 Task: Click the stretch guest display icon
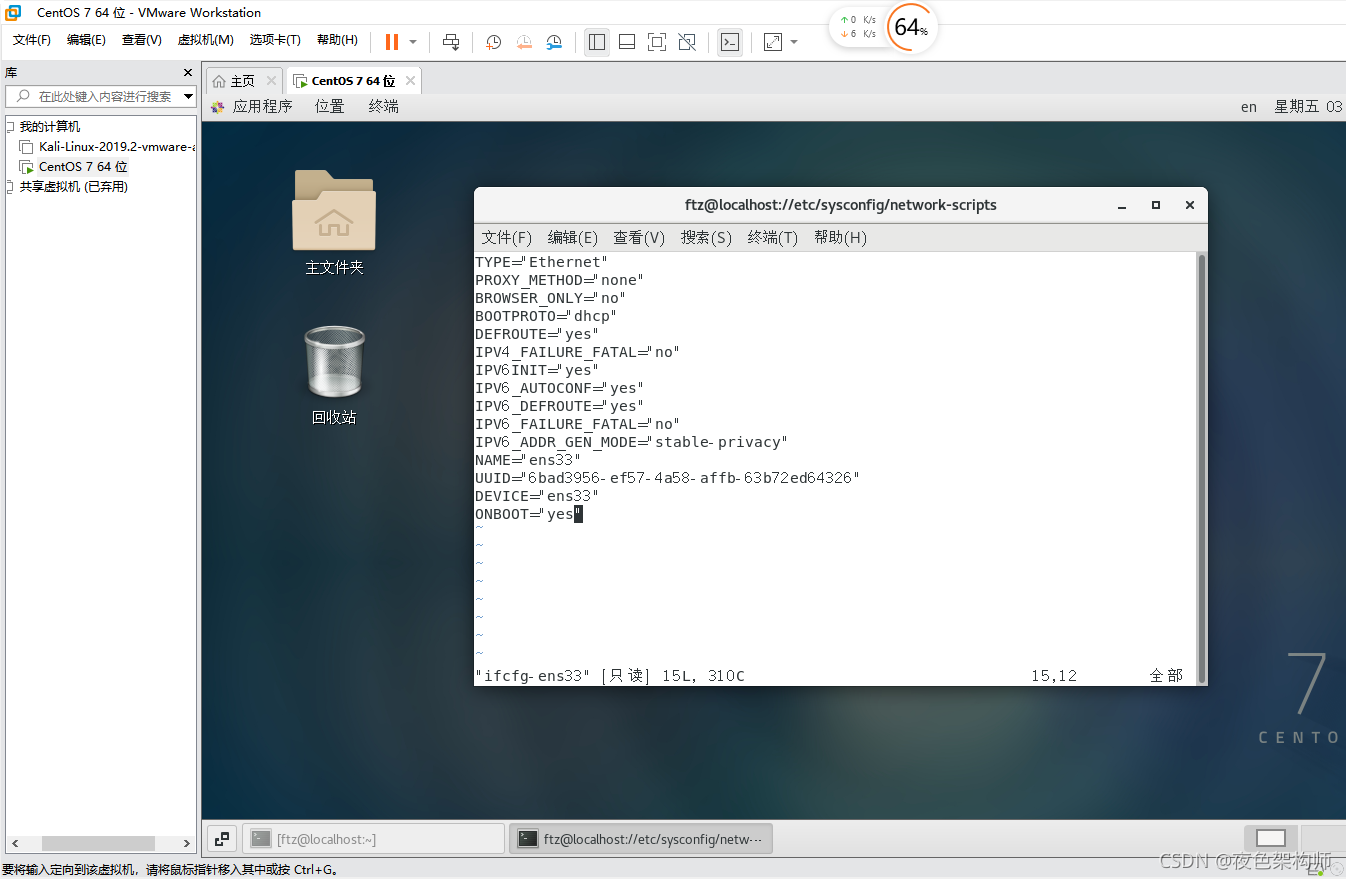pyautogui.click(x=773, y=42)
